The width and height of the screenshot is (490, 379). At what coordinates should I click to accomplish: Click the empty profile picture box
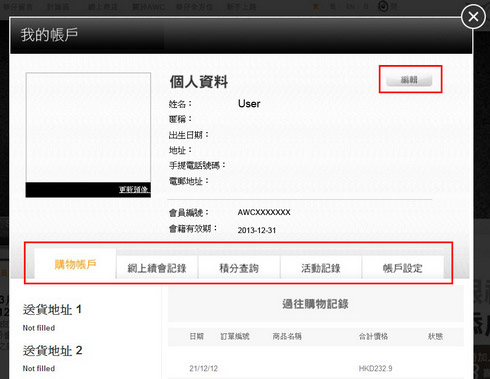88,128
